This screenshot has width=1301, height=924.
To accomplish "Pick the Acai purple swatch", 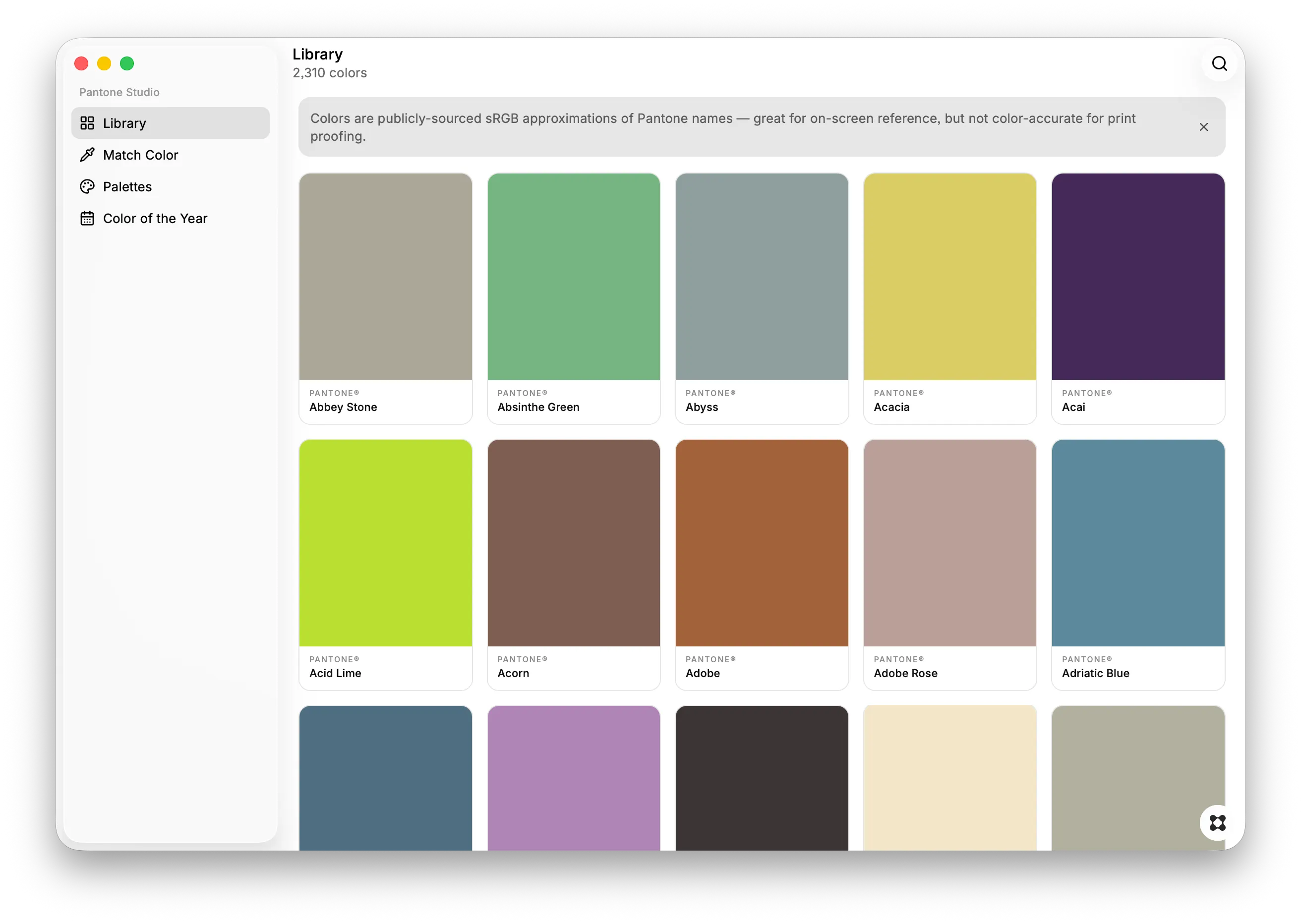I will (x=1138, y=277).
